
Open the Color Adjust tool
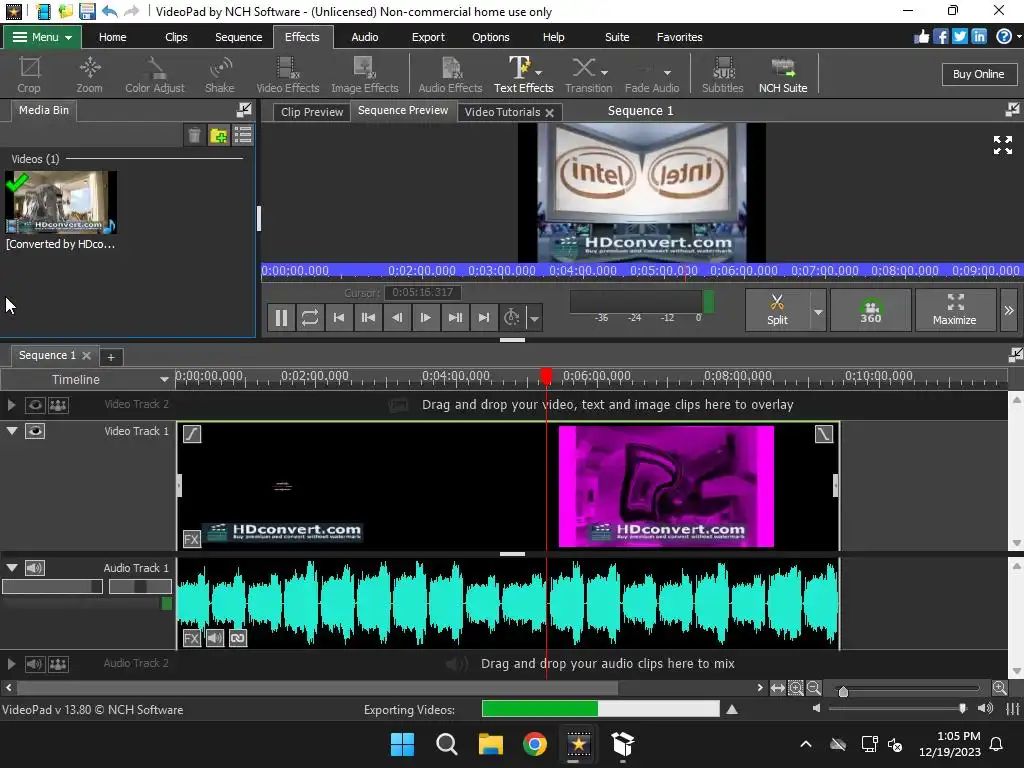point(155,74)
